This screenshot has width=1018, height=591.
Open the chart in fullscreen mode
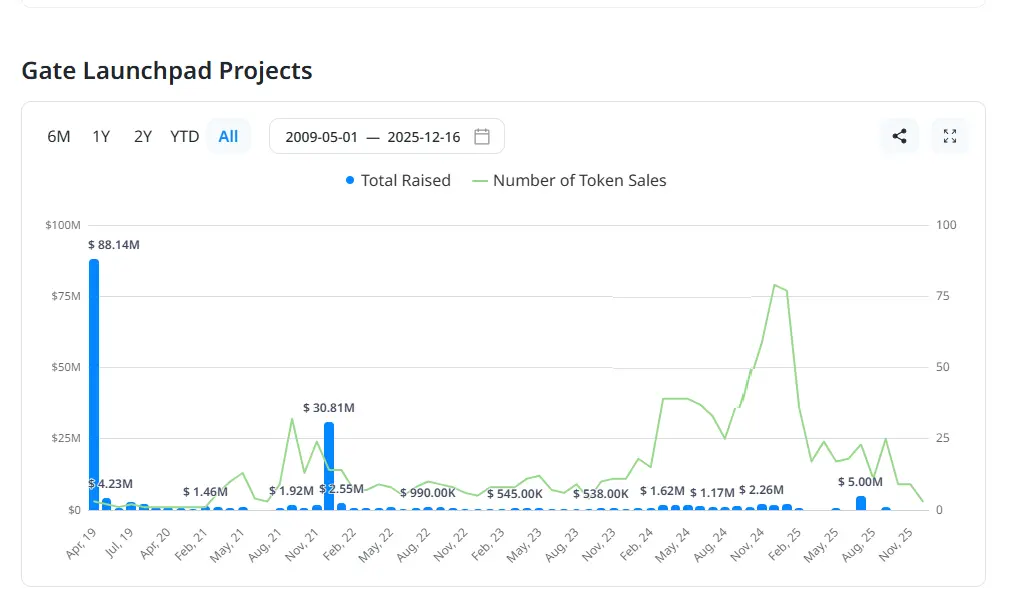tap(950, 136)
